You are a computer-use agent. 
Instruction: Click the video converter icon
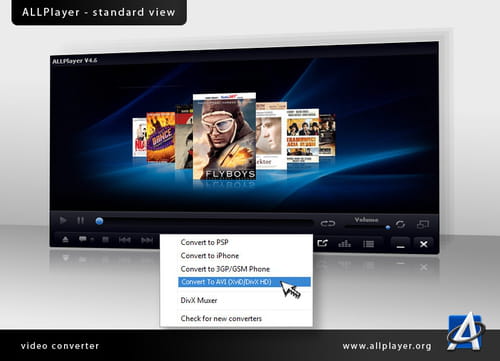click(x=322, y=243)
